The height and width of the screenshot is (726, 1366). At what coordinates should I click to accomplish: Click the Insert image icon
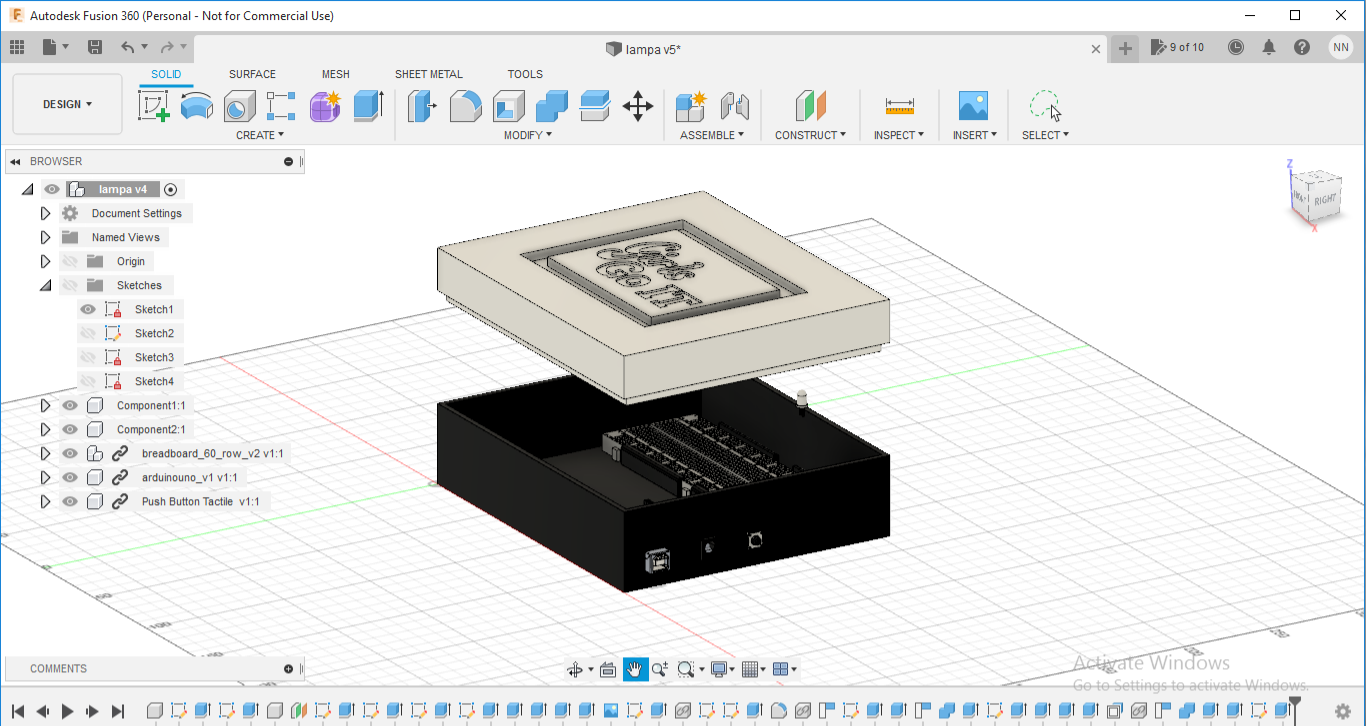[973, 105]
